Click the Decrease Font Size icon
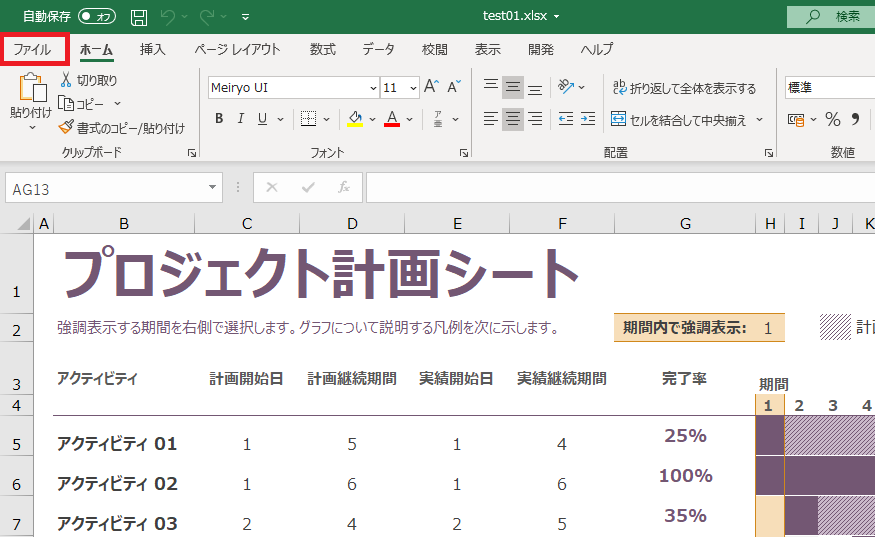 454,87
